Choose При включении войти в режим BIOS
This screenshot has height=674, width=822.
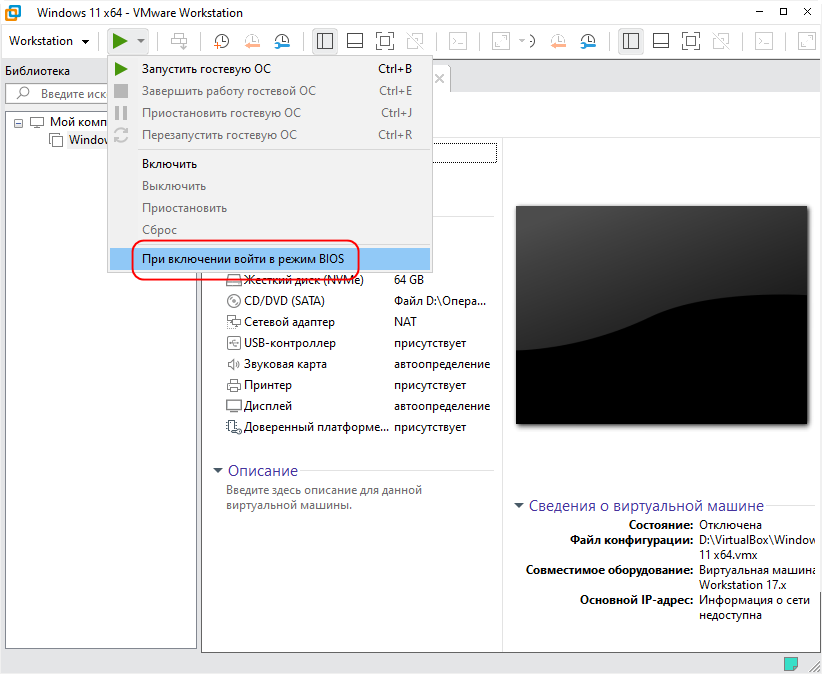pyautogui.click(x=269, y=259)
